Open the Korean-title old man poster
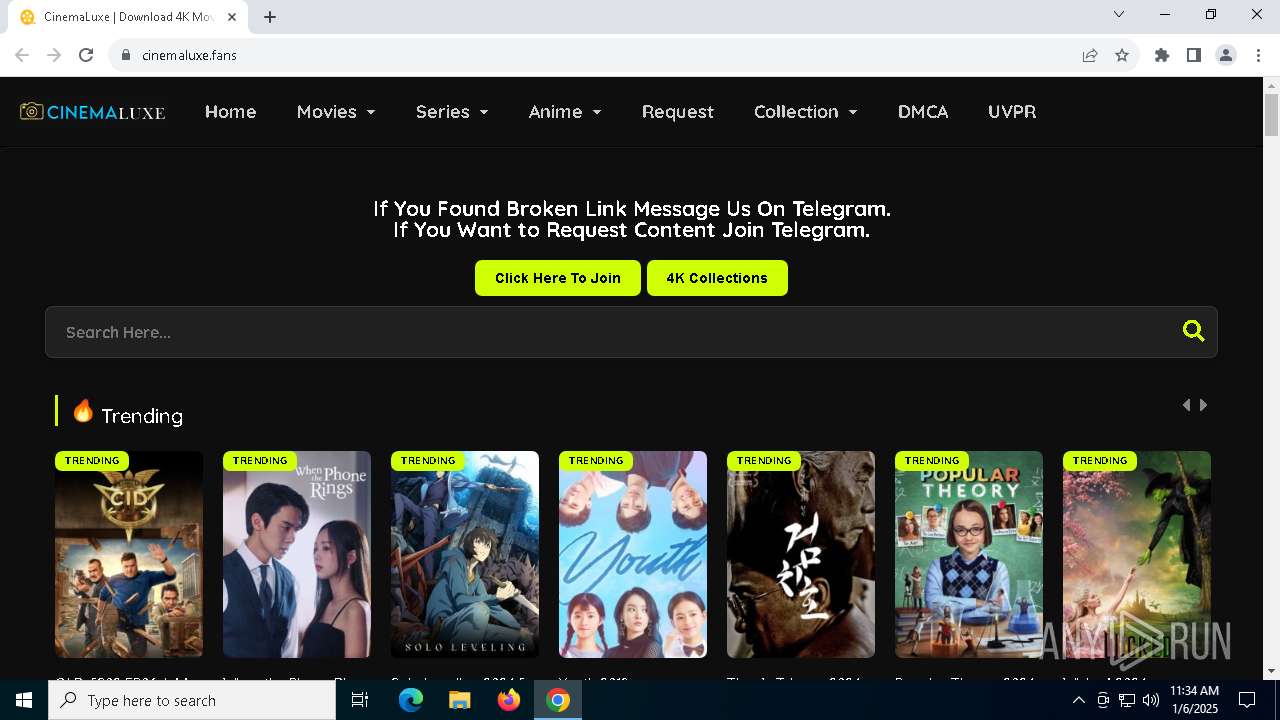 point(801,554)
